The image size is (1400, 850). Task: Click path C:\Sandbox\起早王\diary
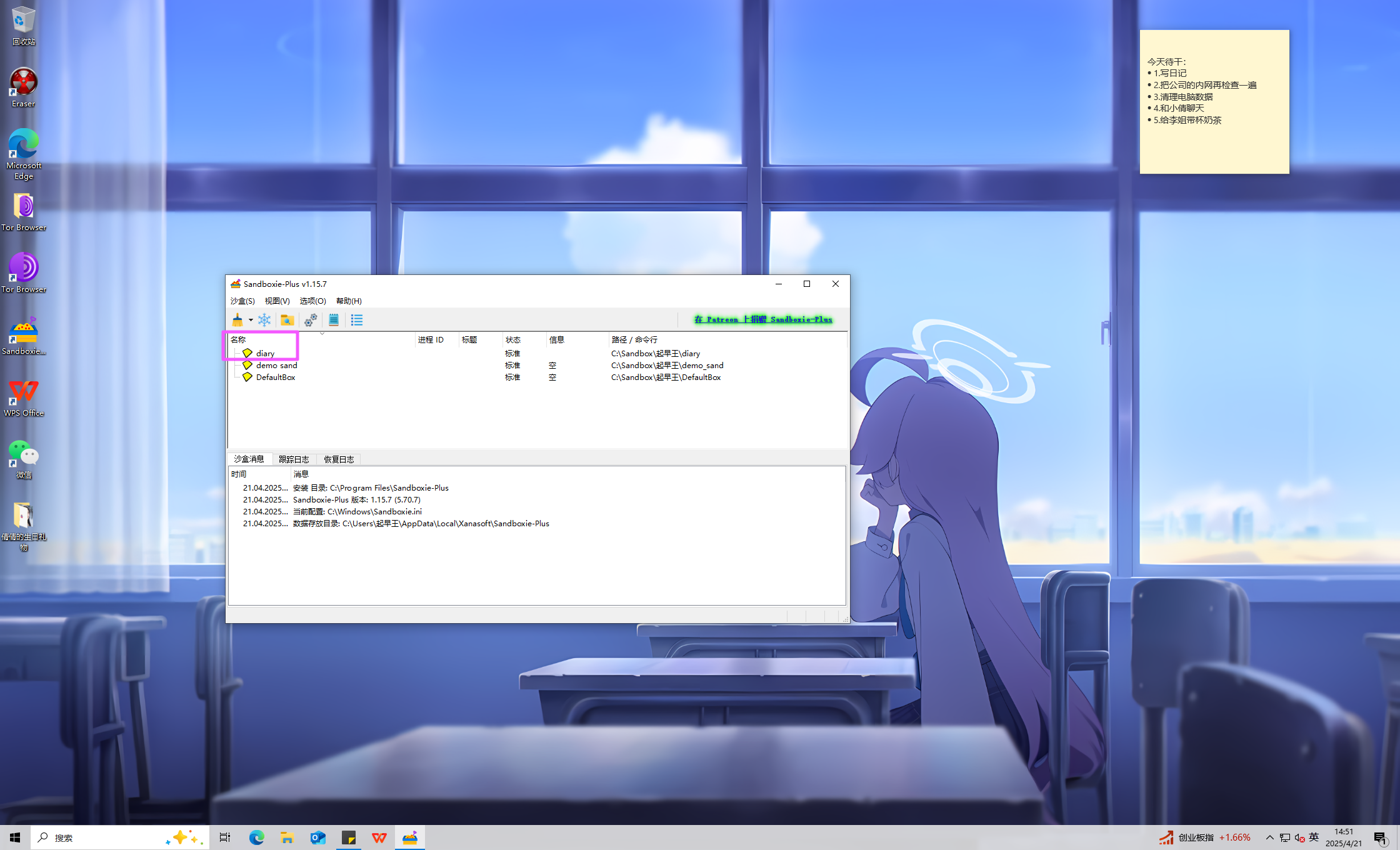pos(656,354)
